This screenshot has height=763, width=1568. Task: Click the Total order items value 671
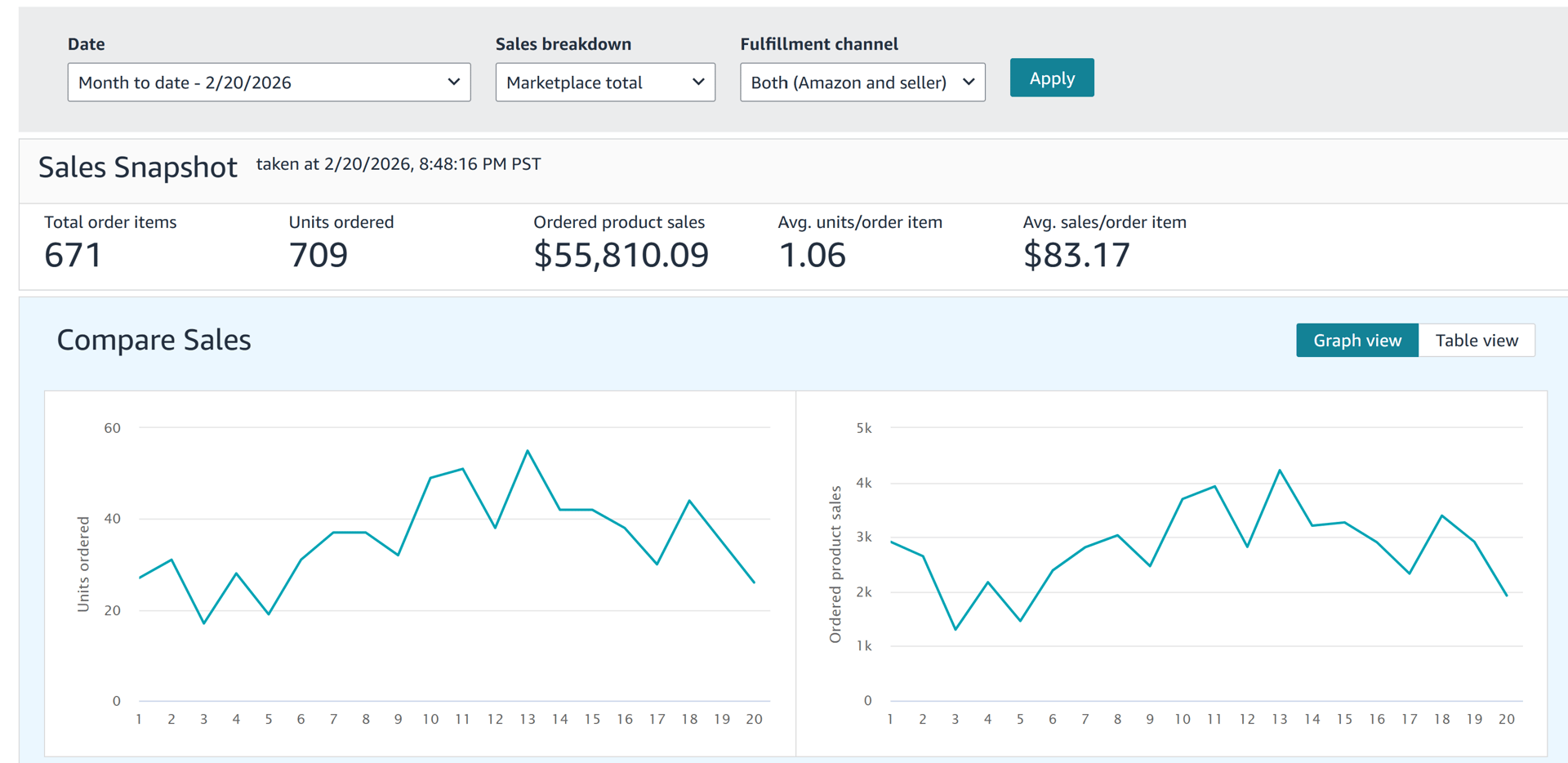[x=73, y=256]
